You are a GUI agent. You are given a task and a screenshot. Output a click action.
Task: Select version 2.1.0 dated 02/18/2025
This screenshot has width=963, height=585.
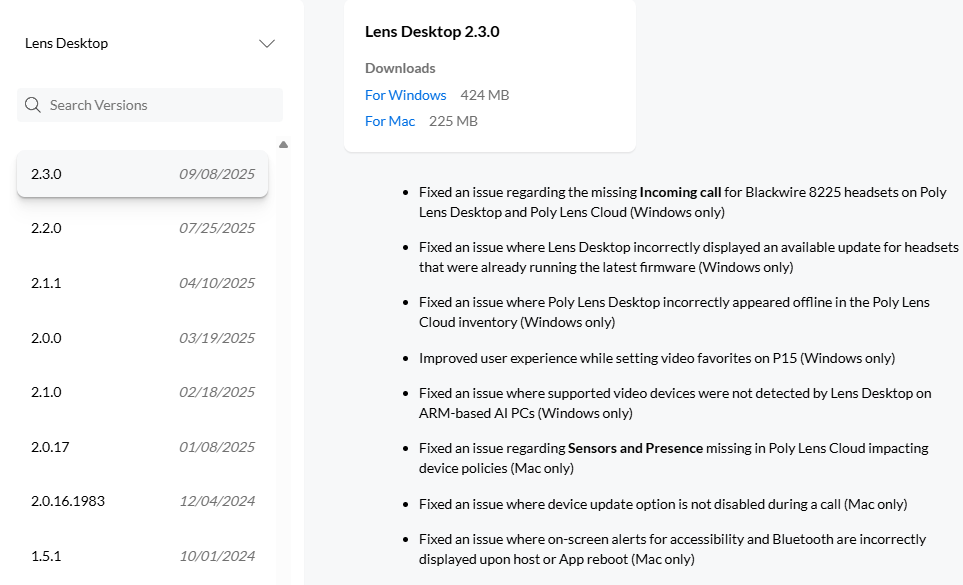coord(142,392)
